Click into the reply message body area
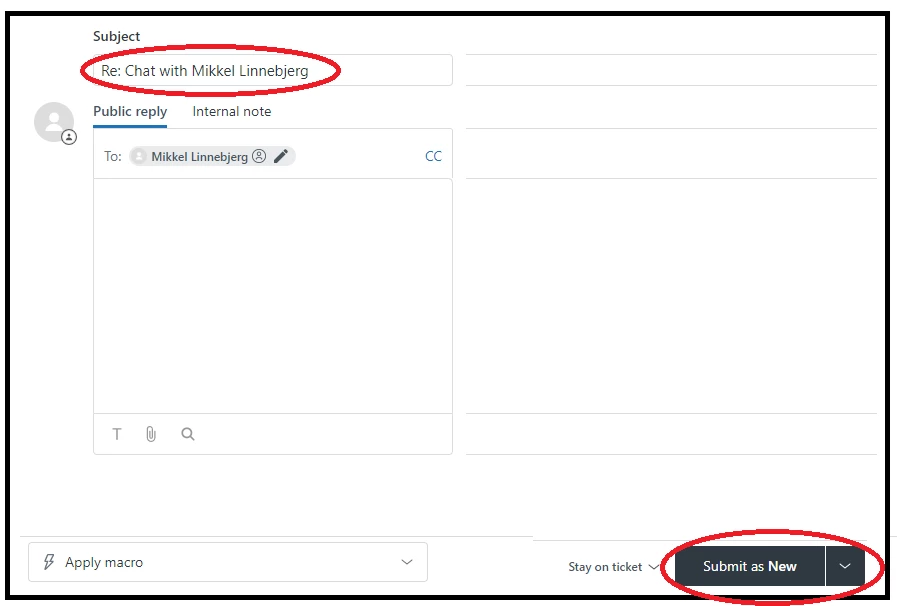Screen dimensions: 906x606 point(273,296)
